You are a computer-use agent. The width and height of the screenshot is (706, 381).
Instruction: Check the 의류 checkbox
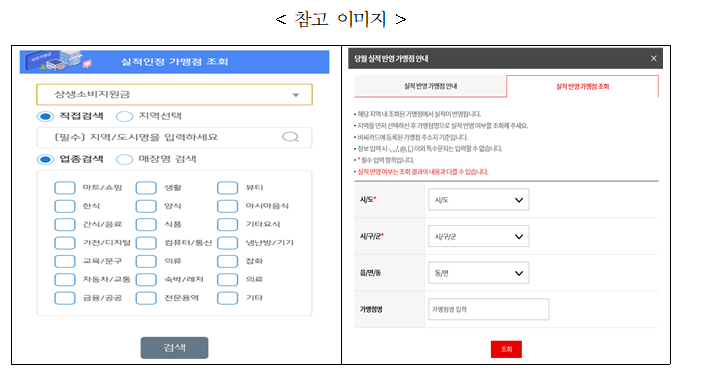146,261
